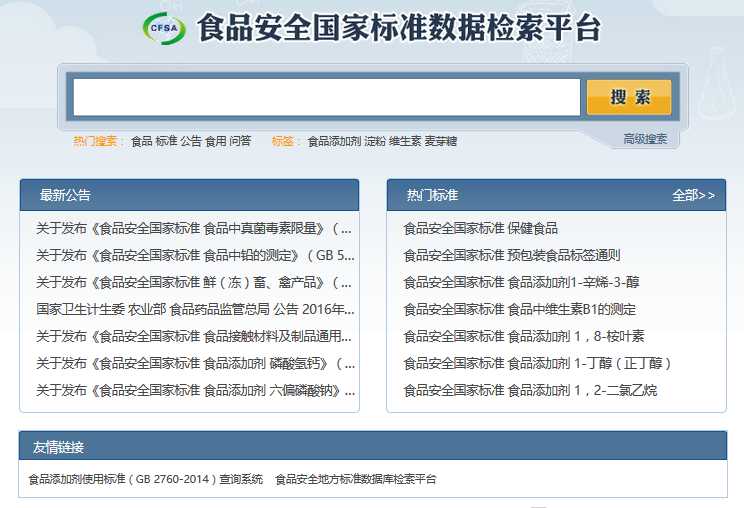Select hot search keyword 食用
Image resolution: width=744 pixels, height=508 pixels.
tap(215, 141)
